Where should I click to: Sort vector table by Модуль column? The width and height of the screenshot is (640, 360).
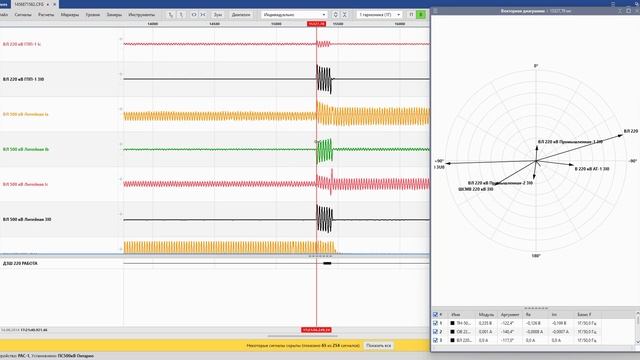pos(486,315)
